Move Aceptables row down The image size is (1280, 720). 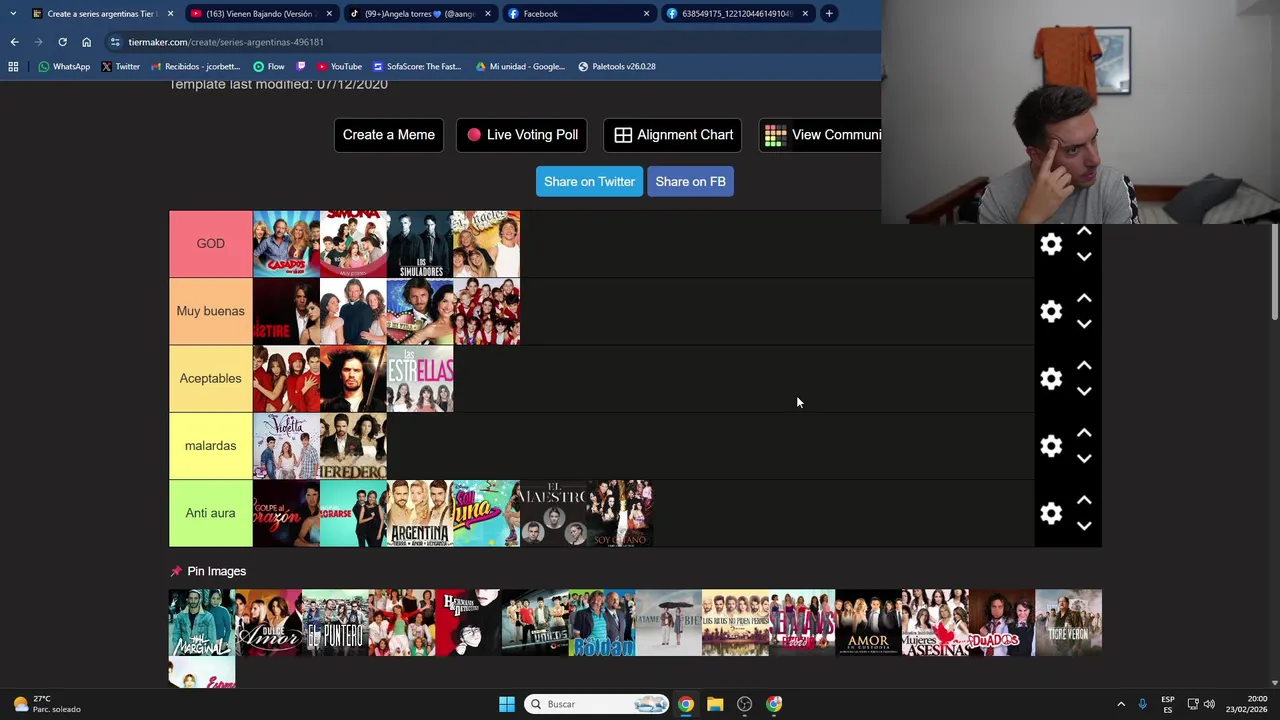[x=1084, y=391]
